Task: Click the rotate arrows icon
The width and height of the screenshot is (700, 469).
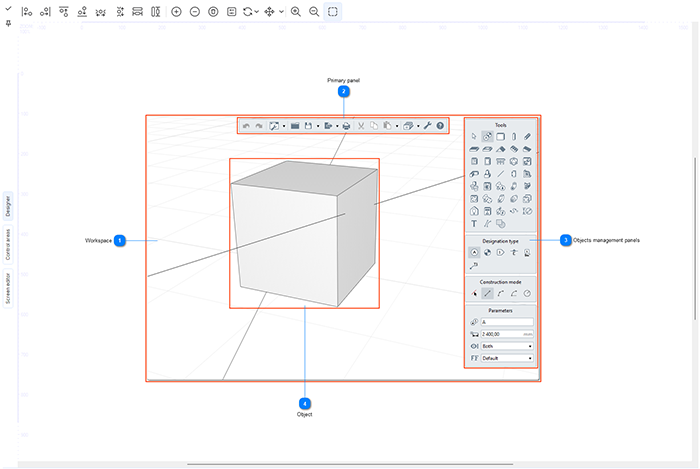Action: point(248,12)
